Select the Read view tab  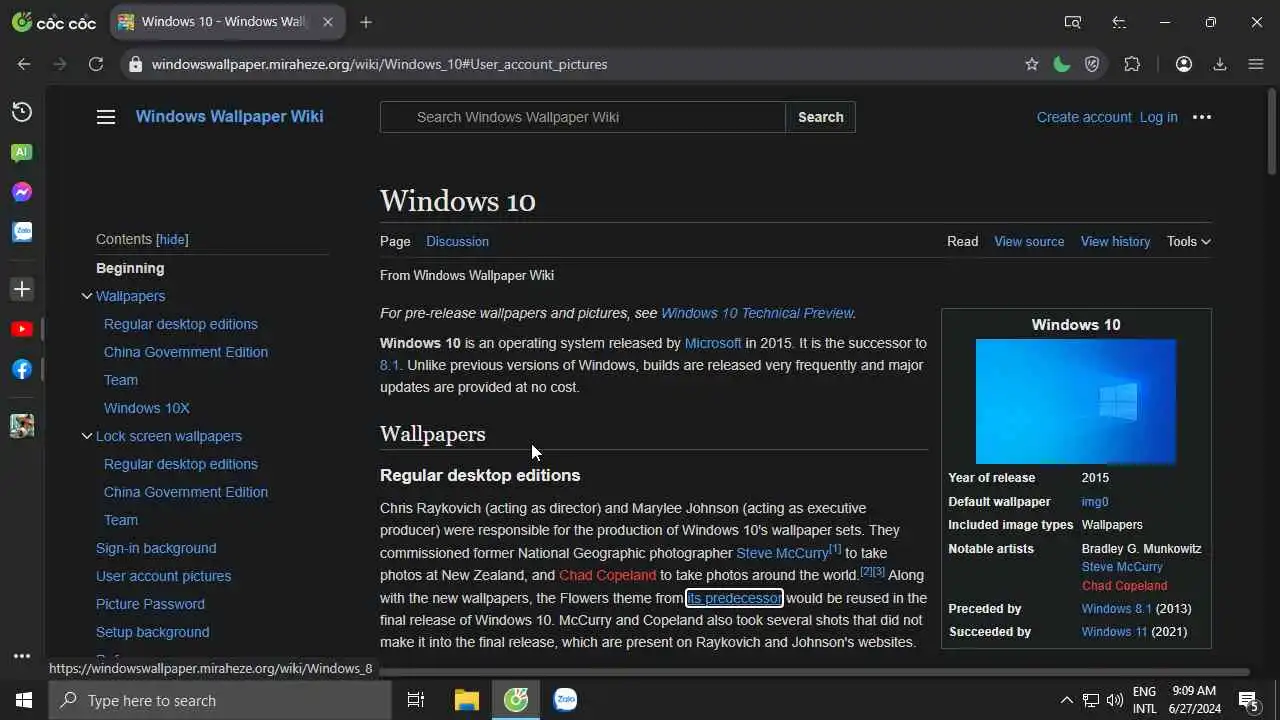tap(963, 241)
